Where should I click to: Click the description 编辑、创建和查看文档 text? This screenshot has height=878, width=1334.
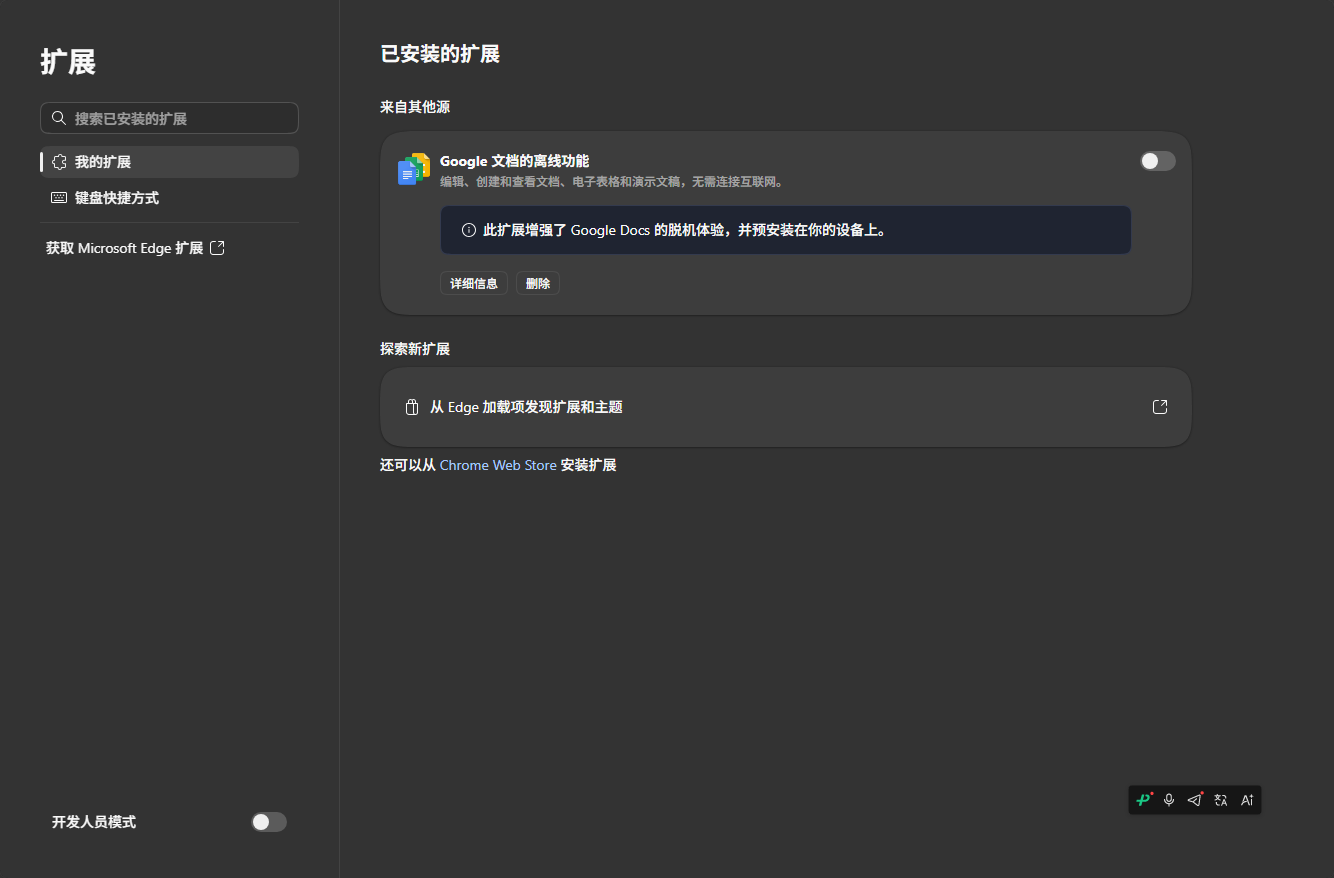[x=612, y=182]
